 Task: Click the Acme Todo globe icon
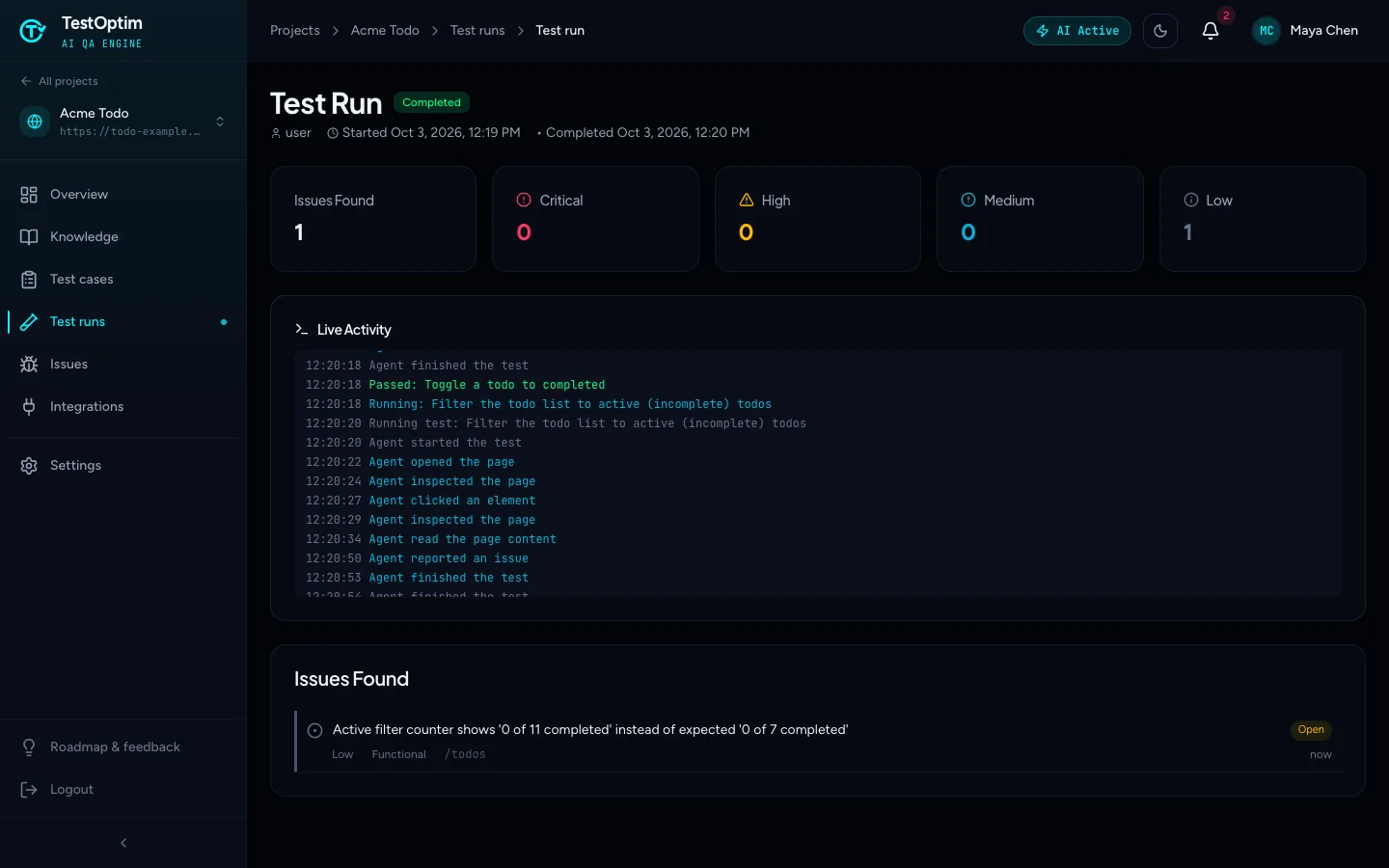pyautogui.click(x=35, y=122)
